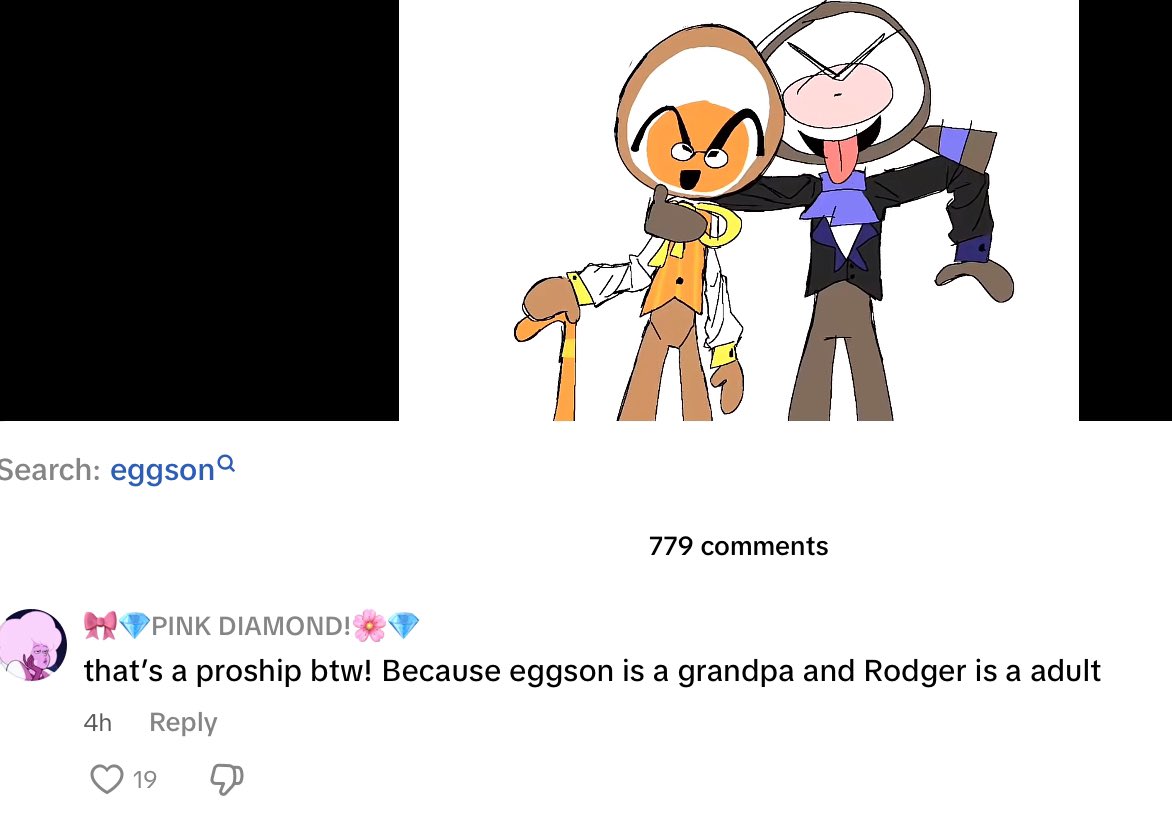Click the black area left of drawing

(x=199, y=210)
